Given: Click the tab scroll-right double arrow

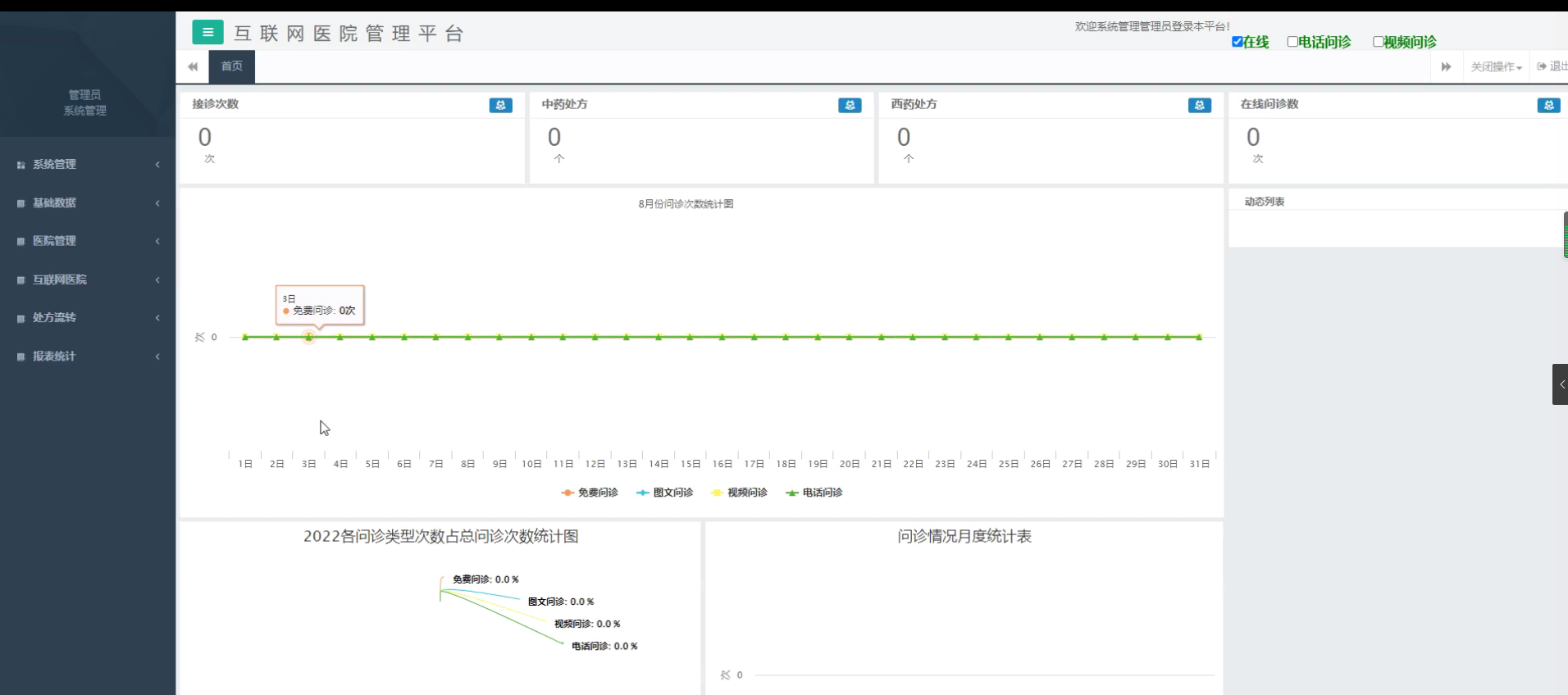Looking at the screenshot, I should 1446,66.
